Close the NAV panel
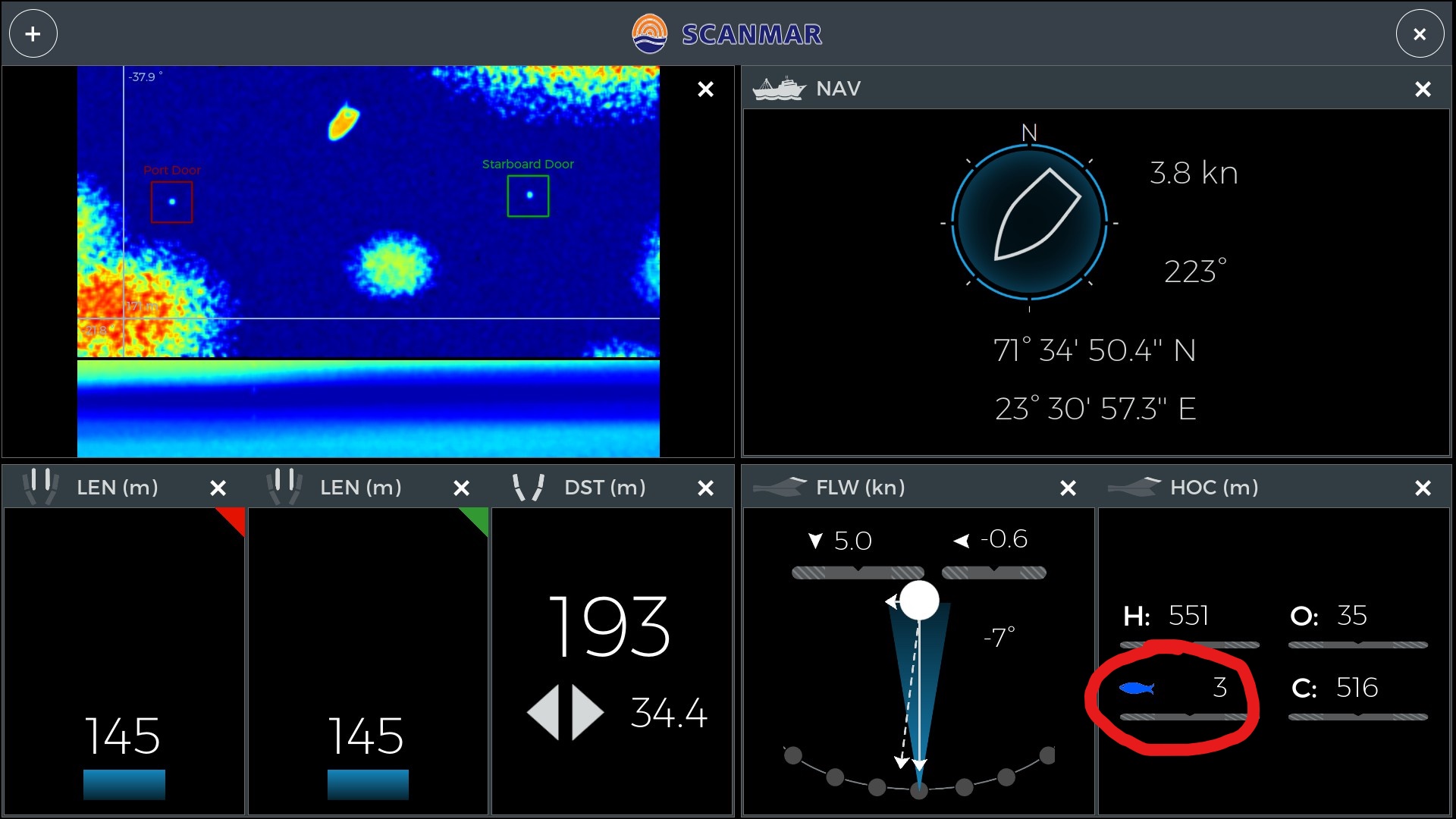Screen dimensions: 1456x819 tap(1423, 89)
